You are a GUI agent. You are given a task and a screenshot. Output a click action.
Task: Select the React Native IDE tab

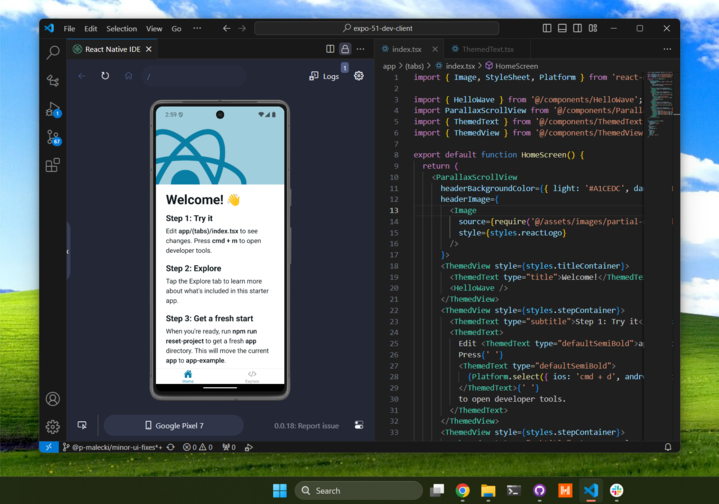112,49
